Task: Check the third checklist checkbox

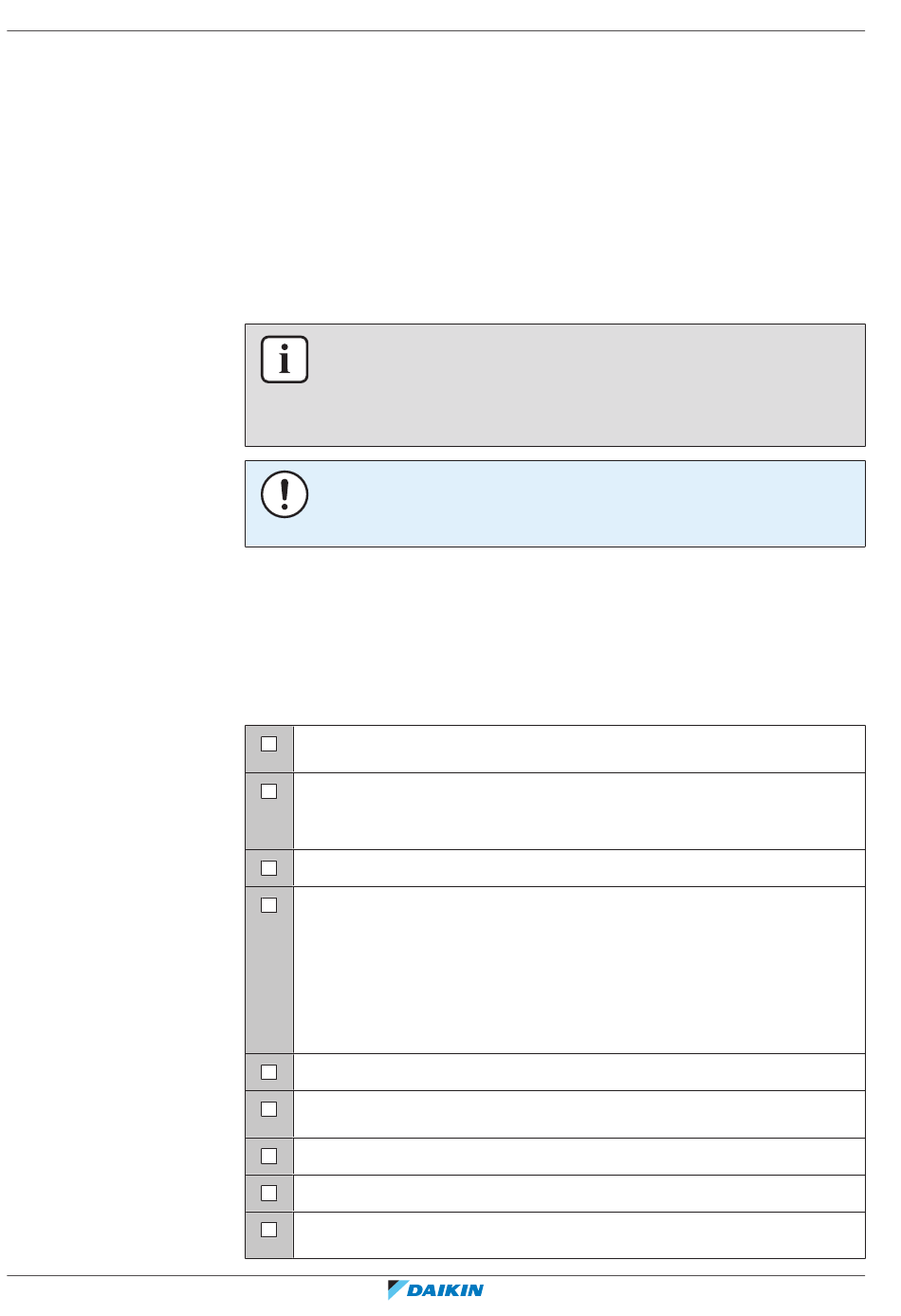Action: point(269,868)
